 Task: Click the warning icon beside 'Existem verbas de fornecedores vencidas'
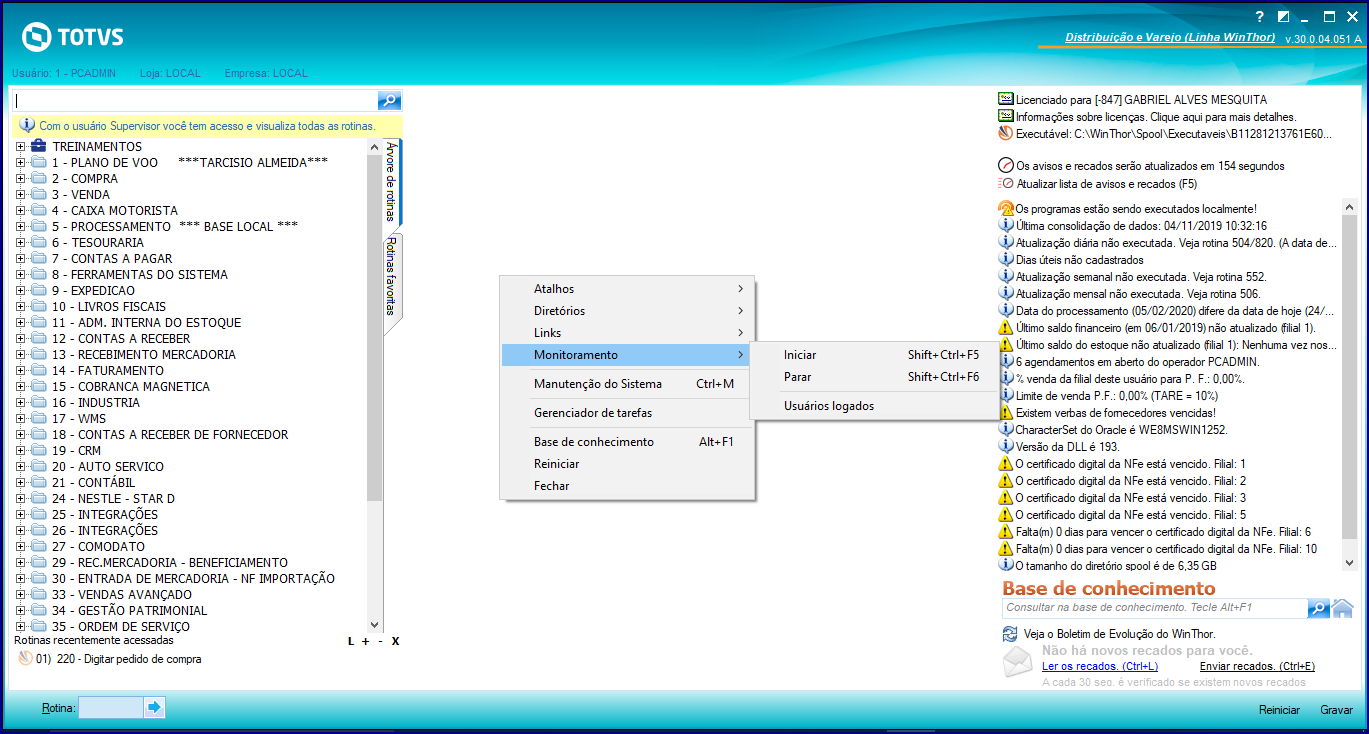coord(1006,412)
